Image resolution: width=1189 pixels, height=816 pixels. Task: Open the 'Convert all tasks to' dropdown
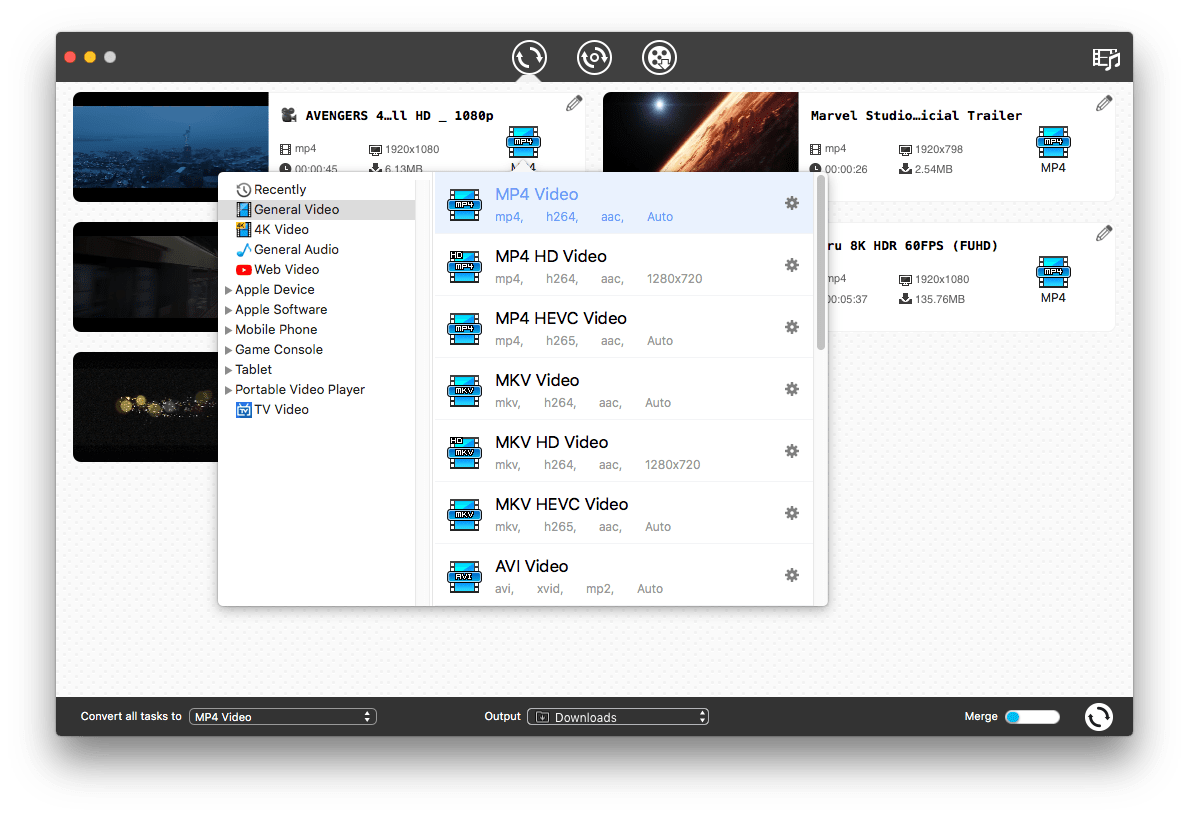click(283, 716)
